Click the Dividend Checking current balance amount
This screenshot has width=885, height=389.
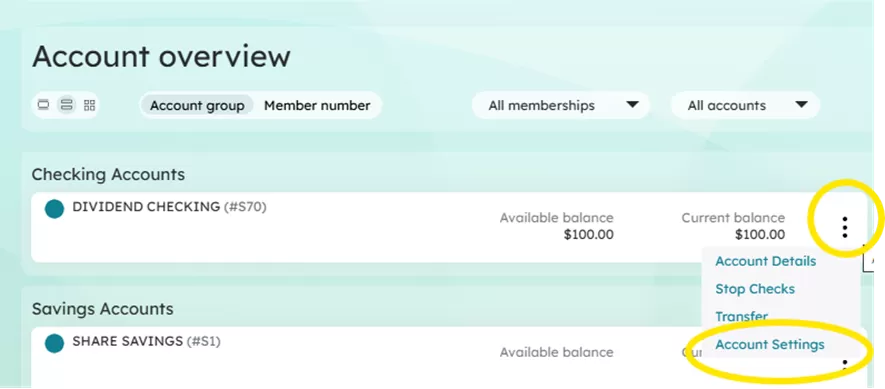coord(760,234)
